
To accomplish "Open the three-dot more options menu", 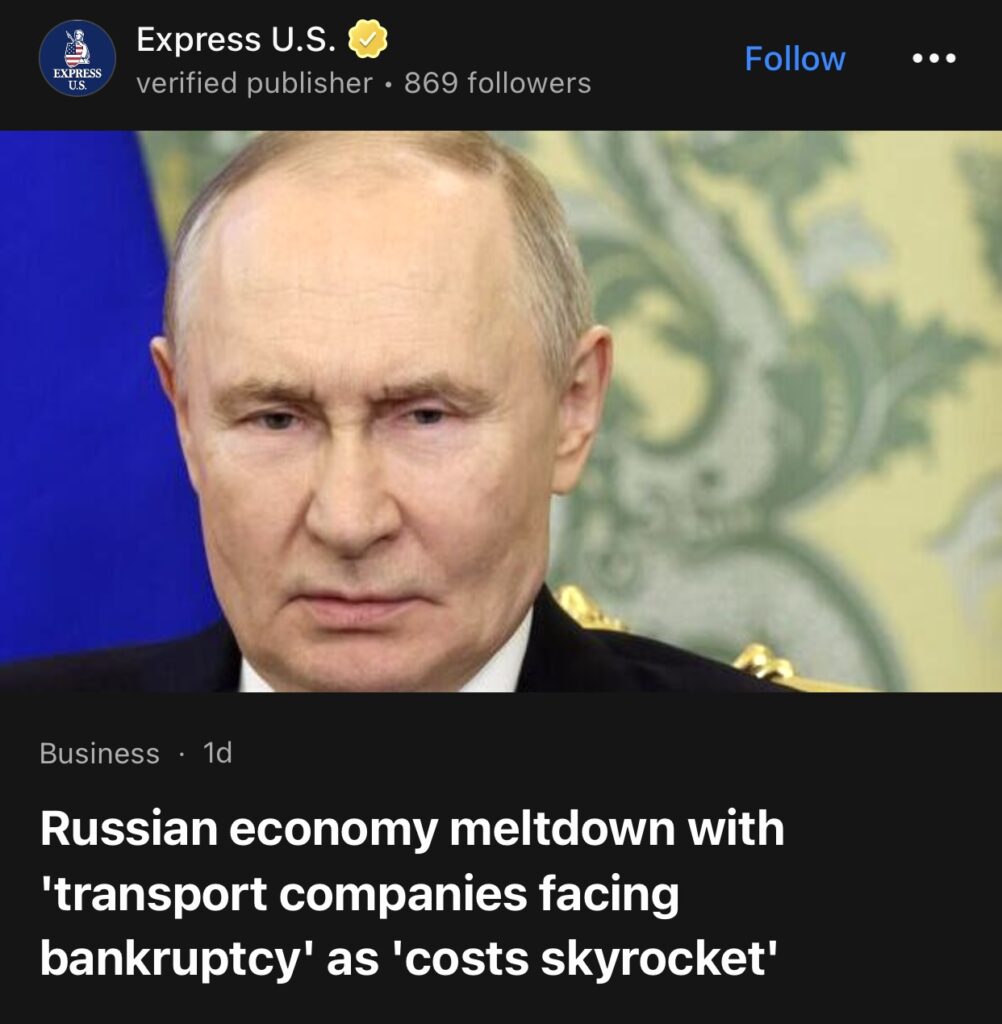I will 934,58.
